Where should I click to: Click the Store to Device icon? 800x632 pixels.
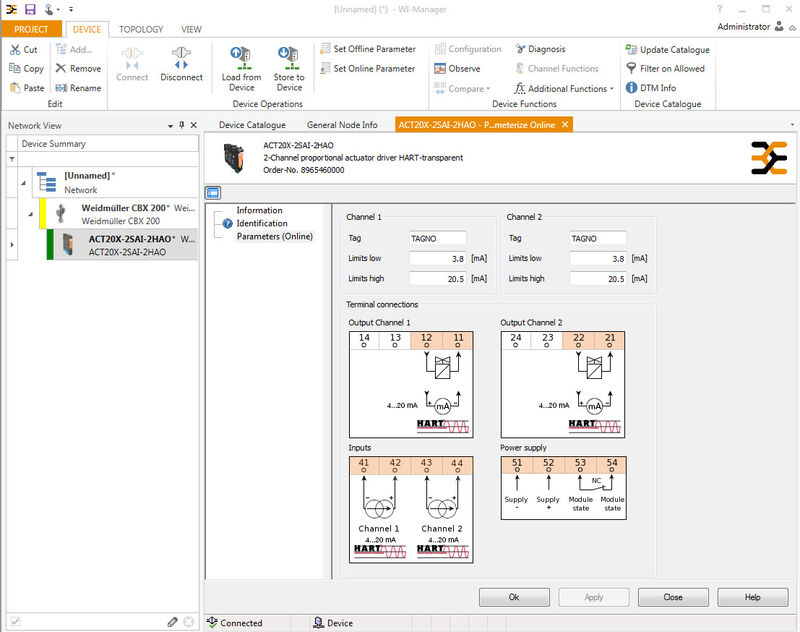coord(289,57)
